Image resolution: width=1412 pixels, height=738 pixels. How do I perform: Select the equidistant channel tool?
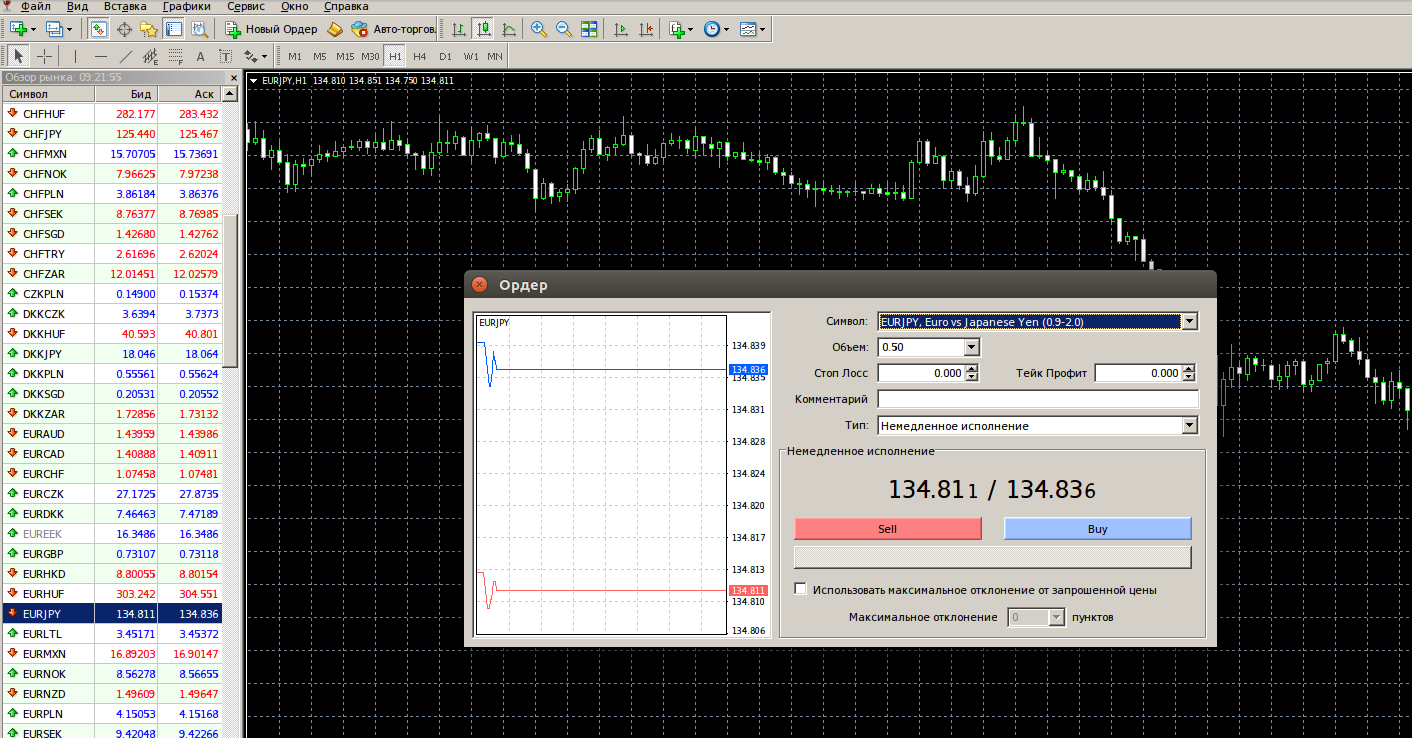tap(151, 56)
